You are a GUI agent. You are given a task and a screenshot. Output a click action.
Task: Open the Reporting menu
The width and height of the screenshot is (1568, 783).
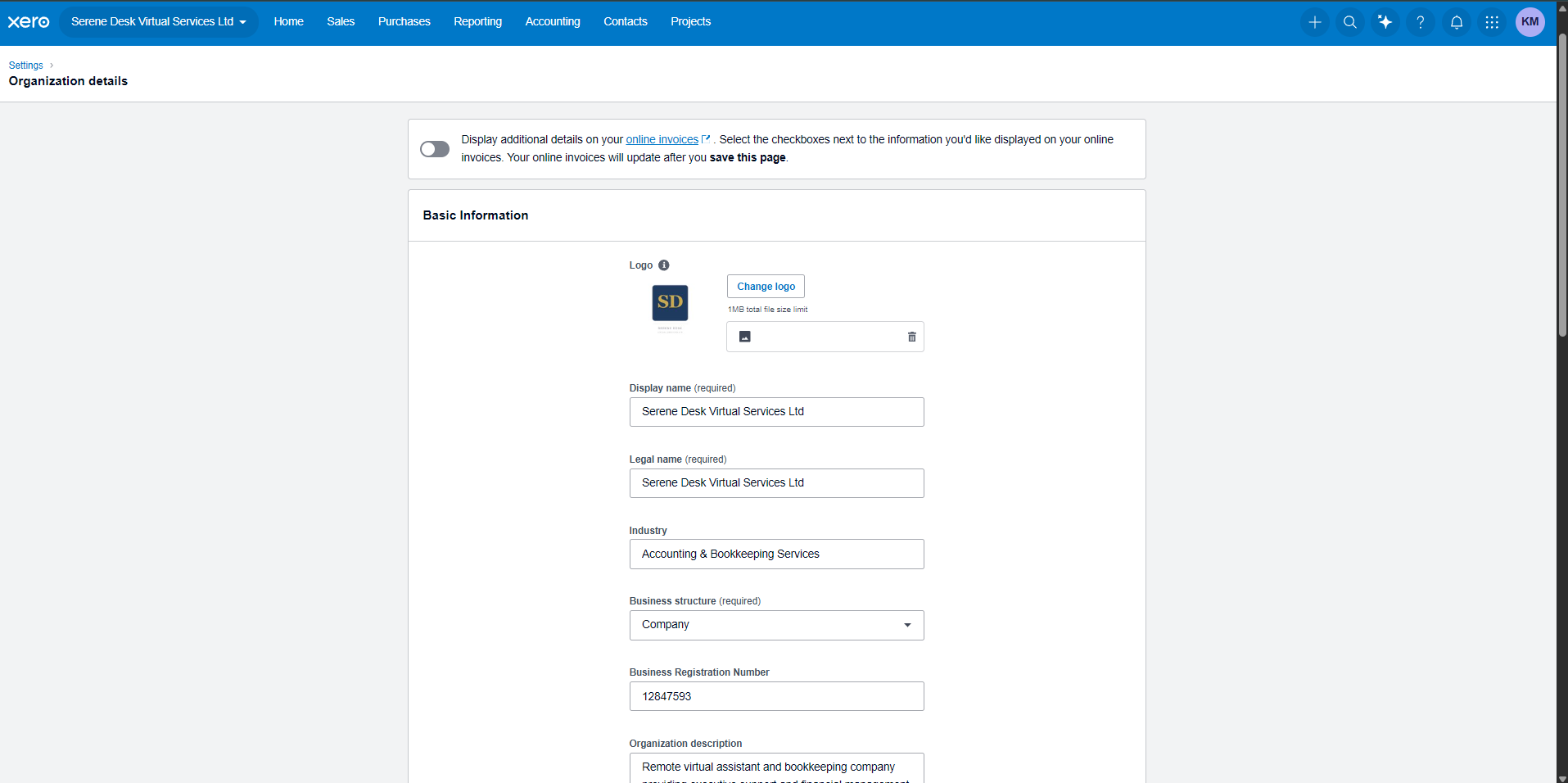click(x=477, y=22)
